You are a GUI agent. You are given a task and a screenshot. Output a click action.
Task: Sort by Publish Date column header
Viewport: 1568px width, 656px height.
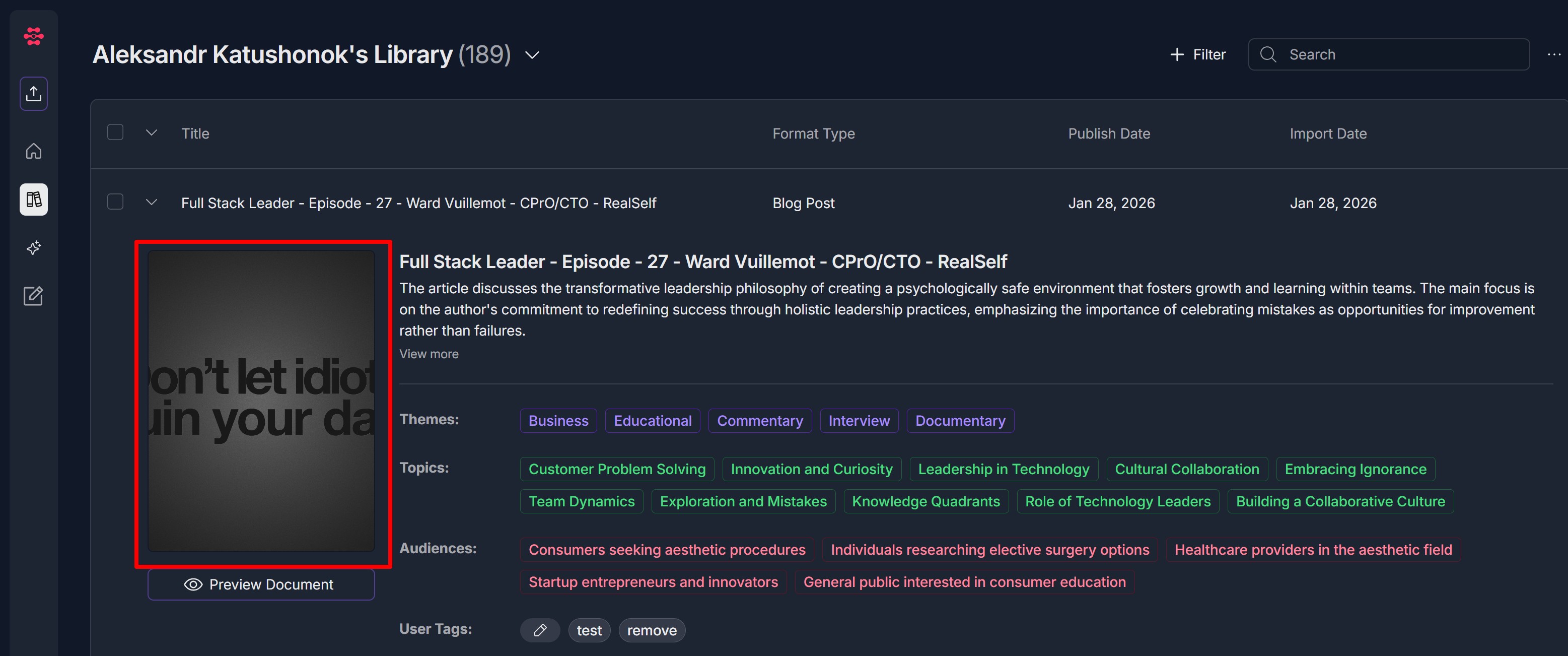[1108, 134]
